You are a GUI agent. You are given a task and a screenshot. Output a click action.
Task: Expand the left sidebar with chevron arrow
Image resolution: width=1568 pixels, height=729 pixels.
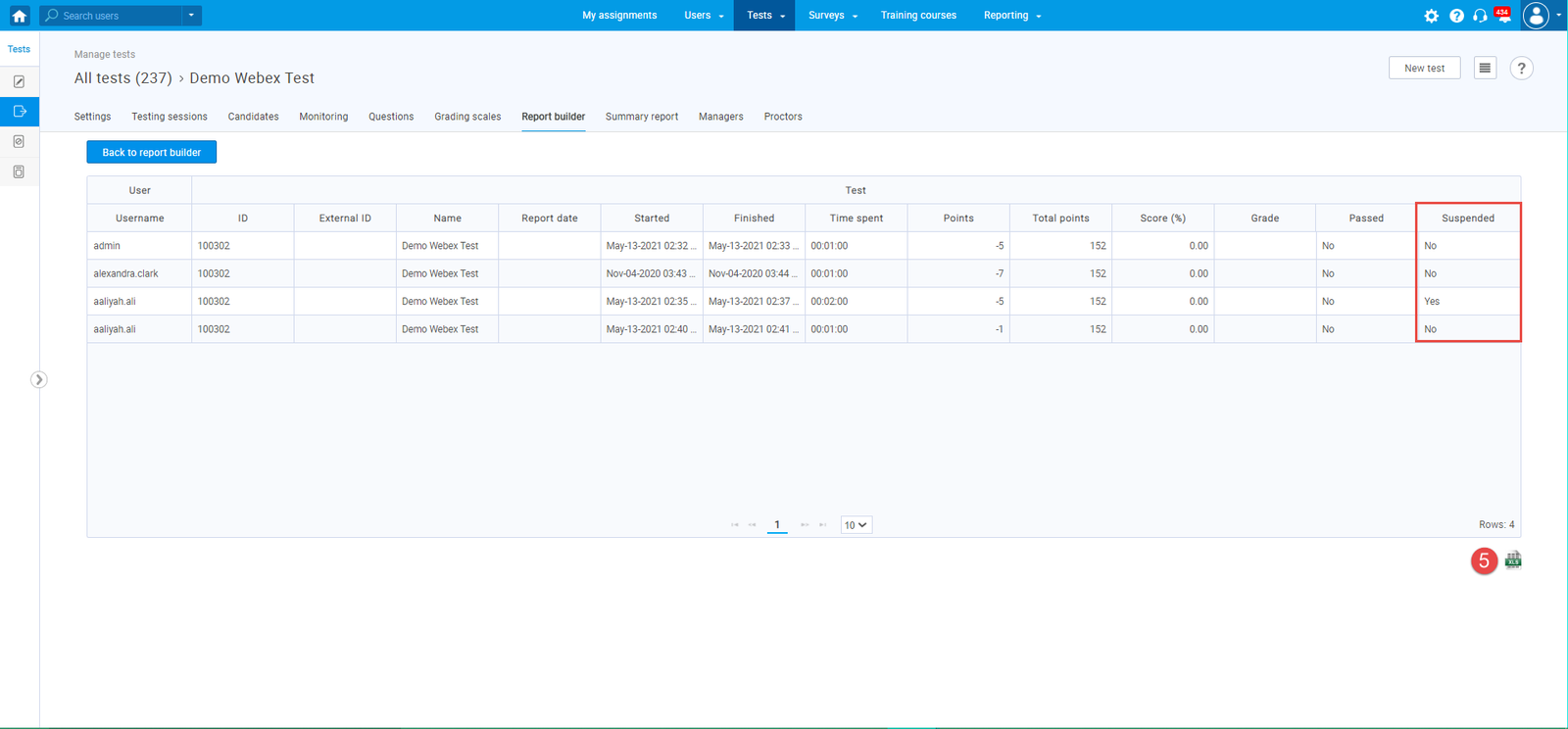[x=38, y=380]
